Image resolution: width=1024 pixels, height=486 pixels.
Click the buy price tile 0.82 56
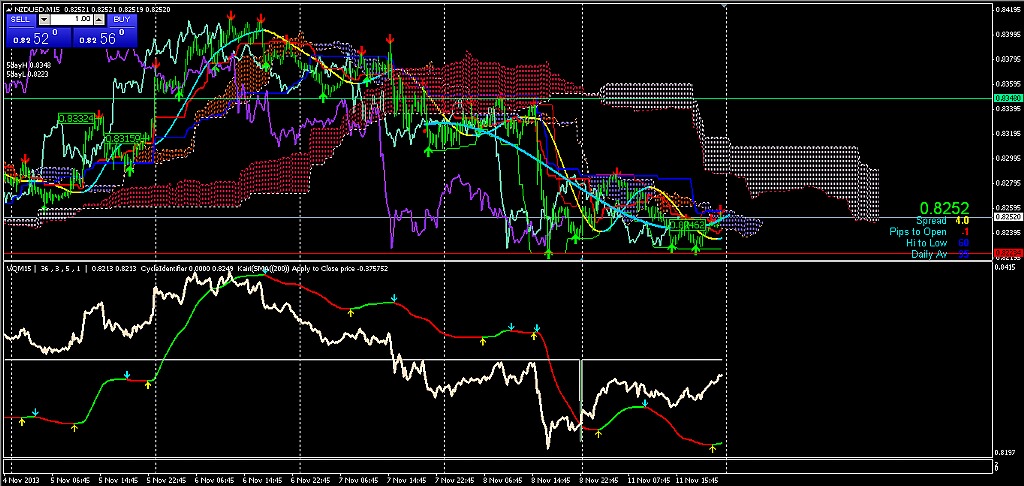105,36
